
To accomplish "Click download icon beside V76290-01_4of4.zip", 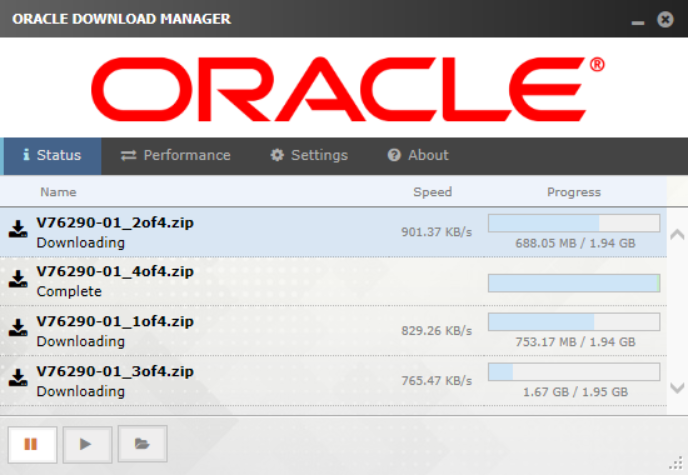I will point(18,279).
